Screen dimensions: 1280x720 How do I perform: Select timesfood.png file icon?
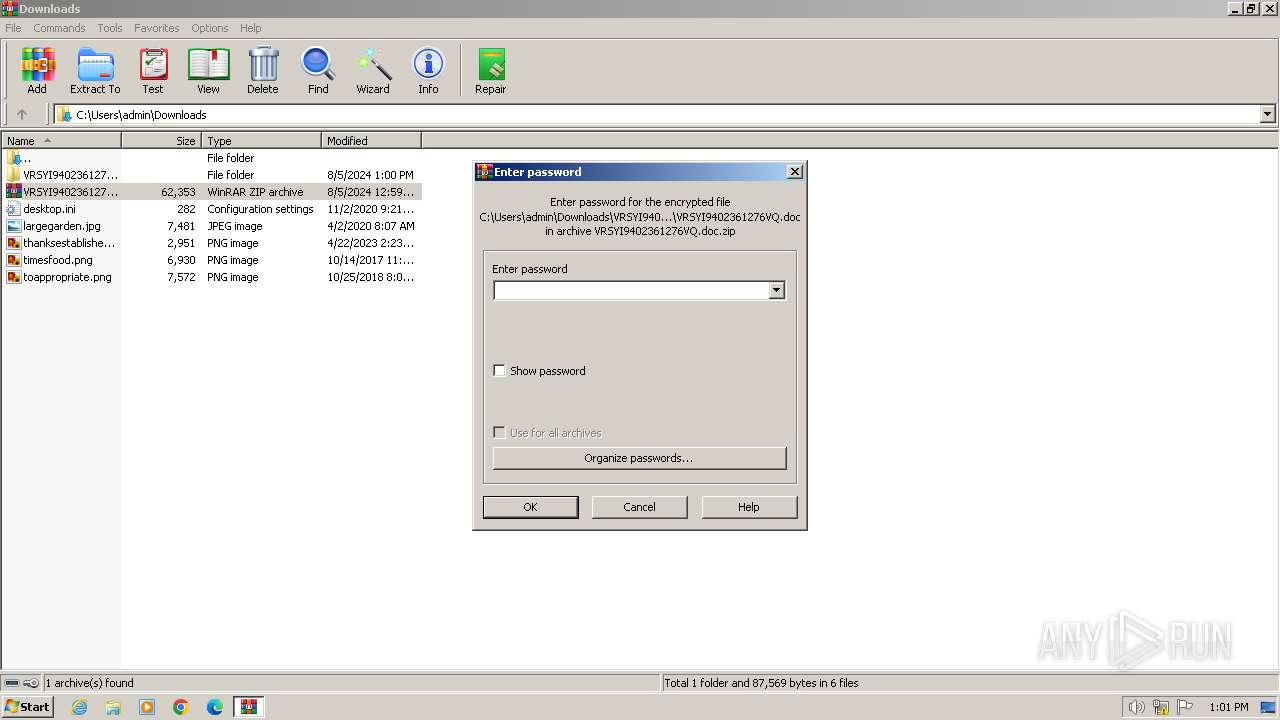click(x=14, y=260)
